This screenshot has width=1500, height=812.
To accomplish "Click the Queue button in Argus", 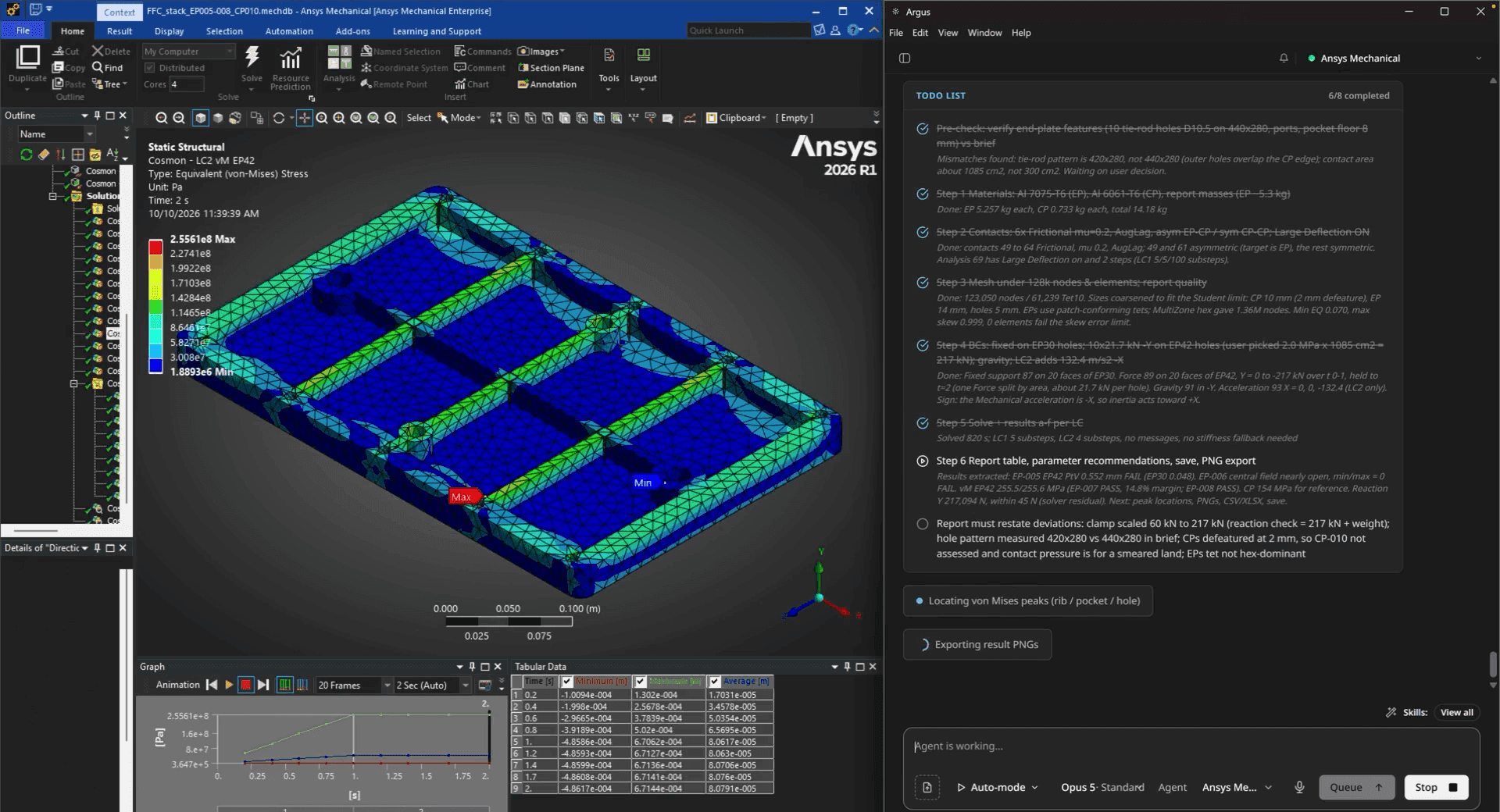I will point(1356,787).
